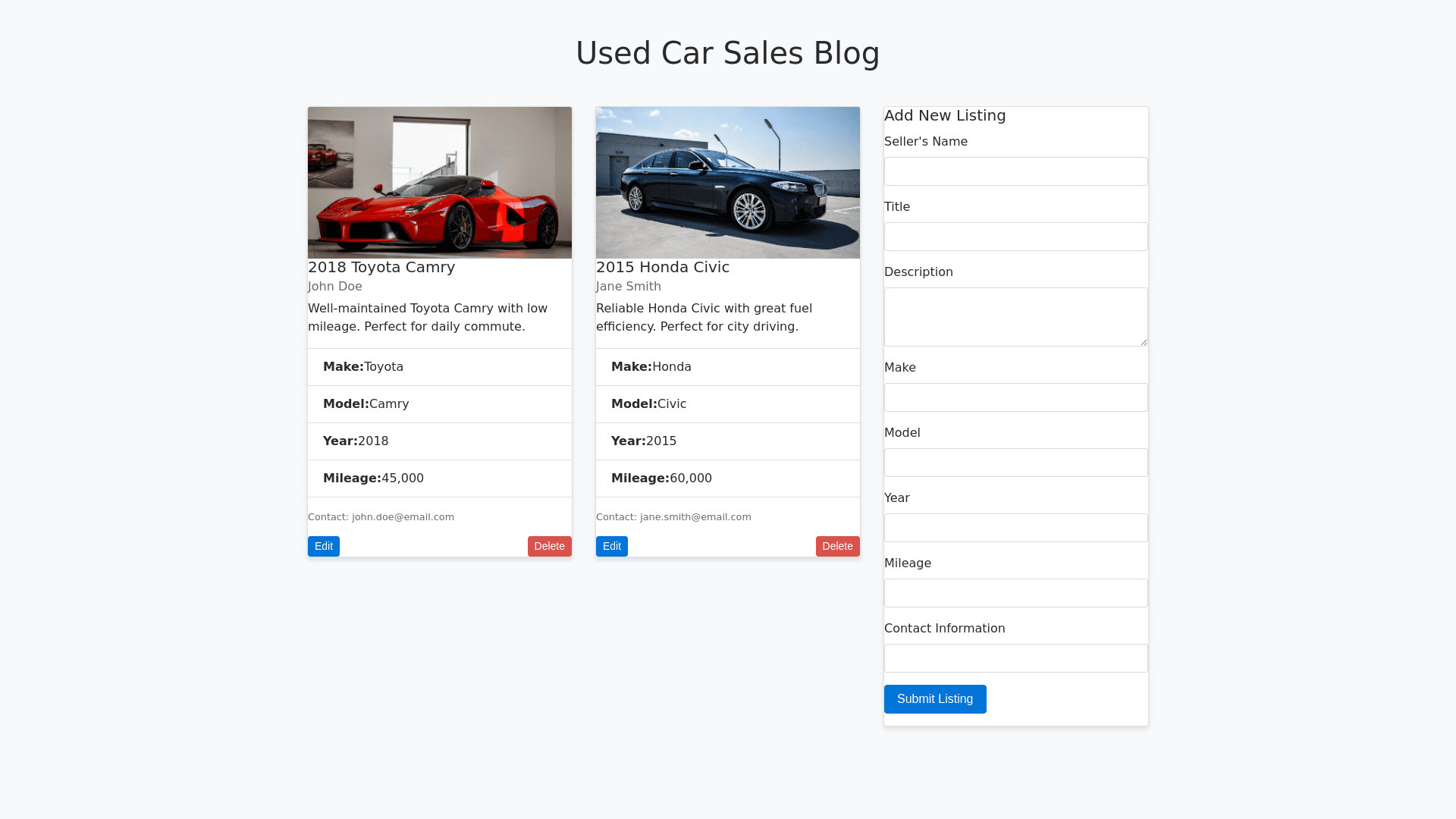Image resolution: width=1456 pixels, height=819 pixels.
Task: Click the 2018 Toyota Camry title
Action: [x=381, y=267]
